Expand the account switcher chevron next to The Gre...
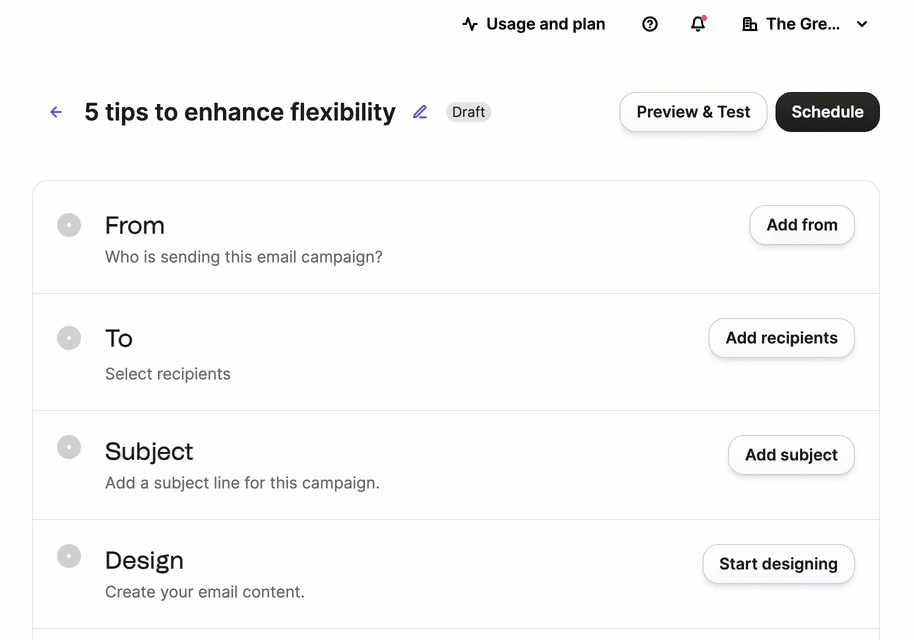 (x=862, y=23)
